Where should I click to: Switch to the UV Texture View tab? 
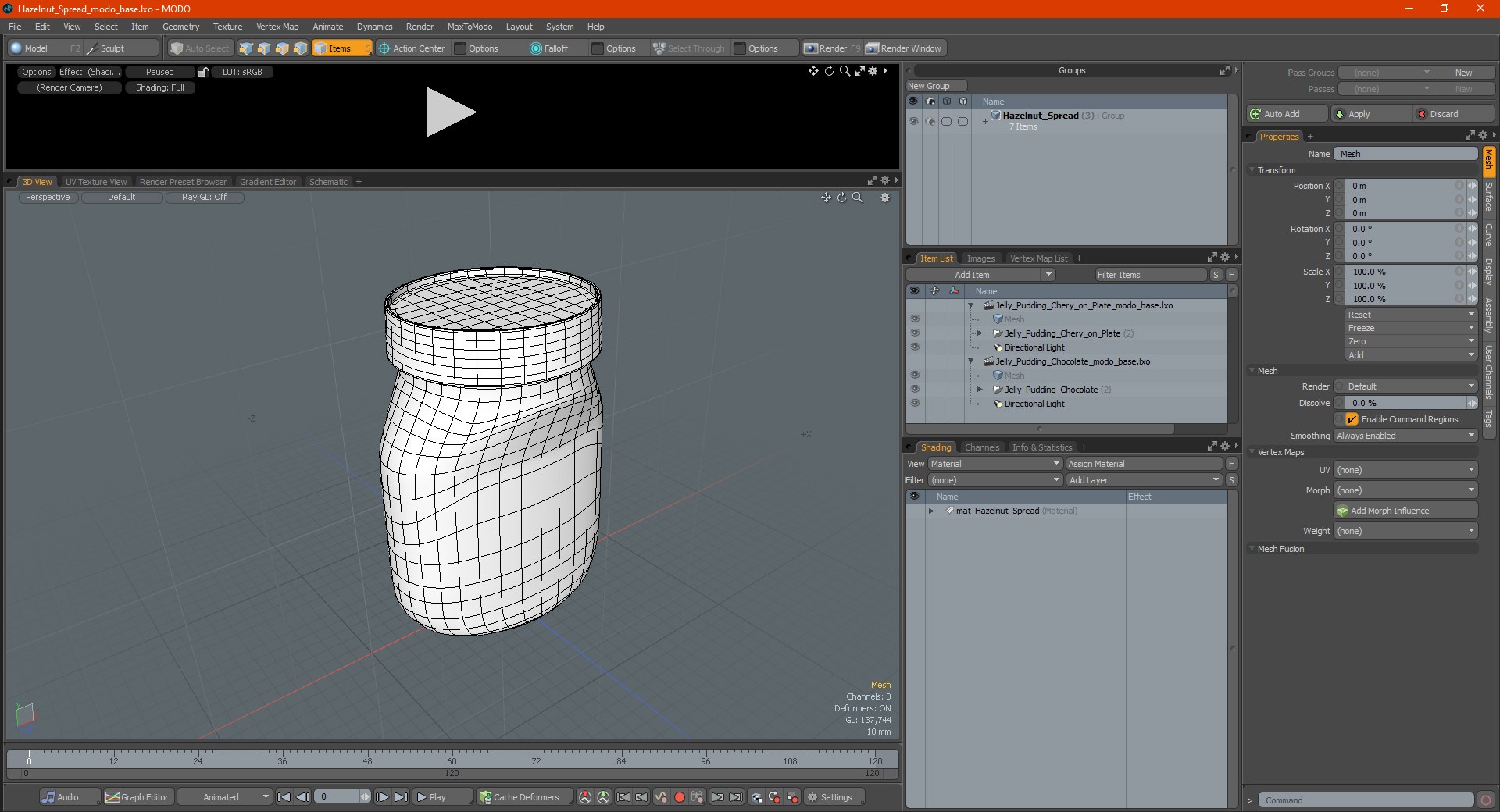(96, 182)
